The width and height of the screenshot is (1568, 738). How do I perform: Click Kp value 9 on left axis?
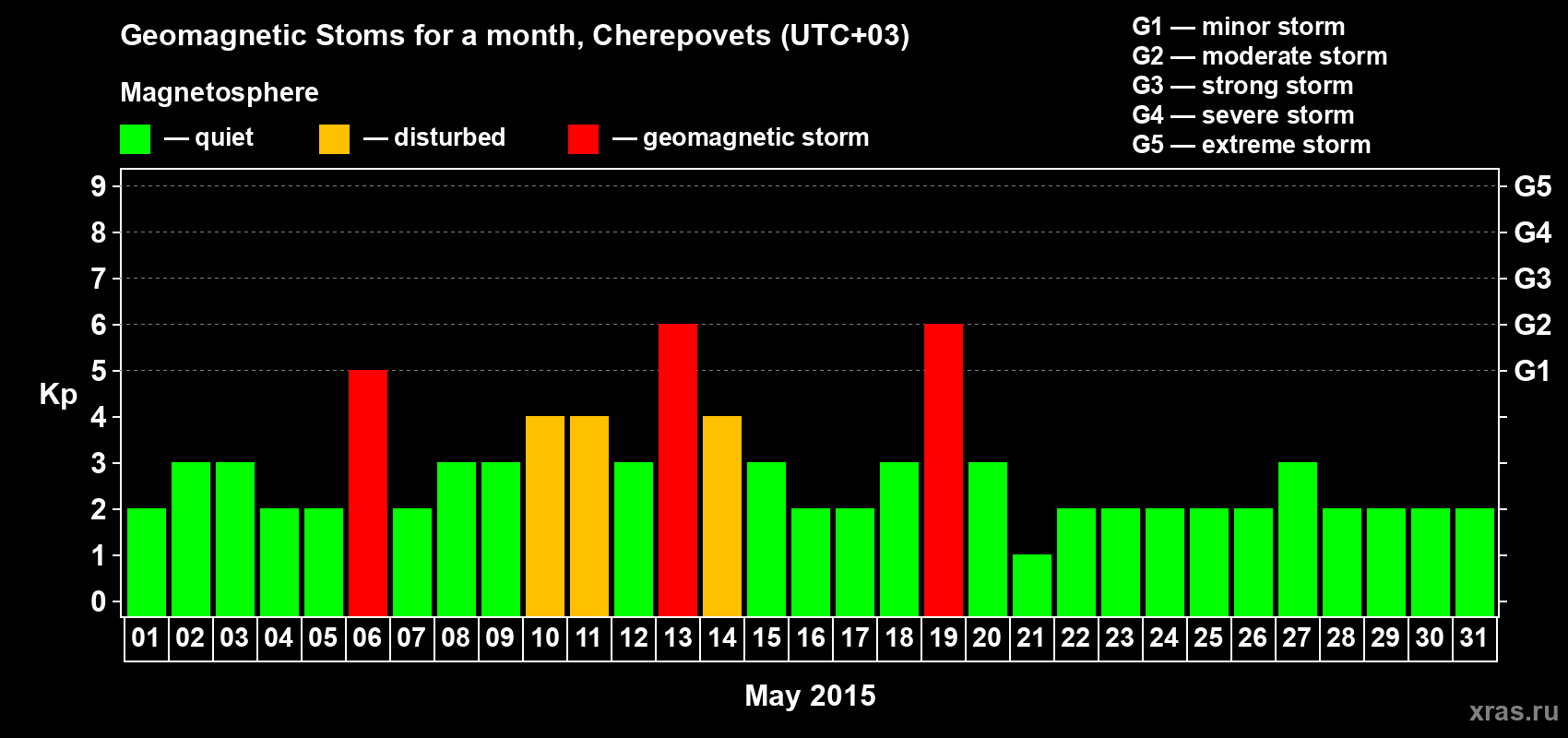coord(99,186)
